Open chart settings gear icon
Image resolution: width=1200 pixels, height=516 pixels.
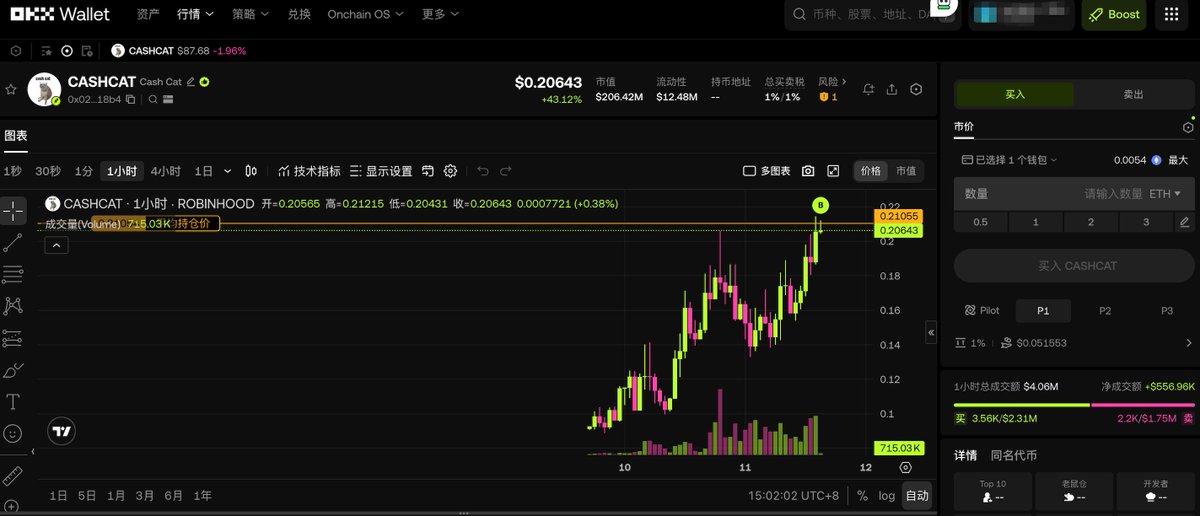tap(450, 171)
